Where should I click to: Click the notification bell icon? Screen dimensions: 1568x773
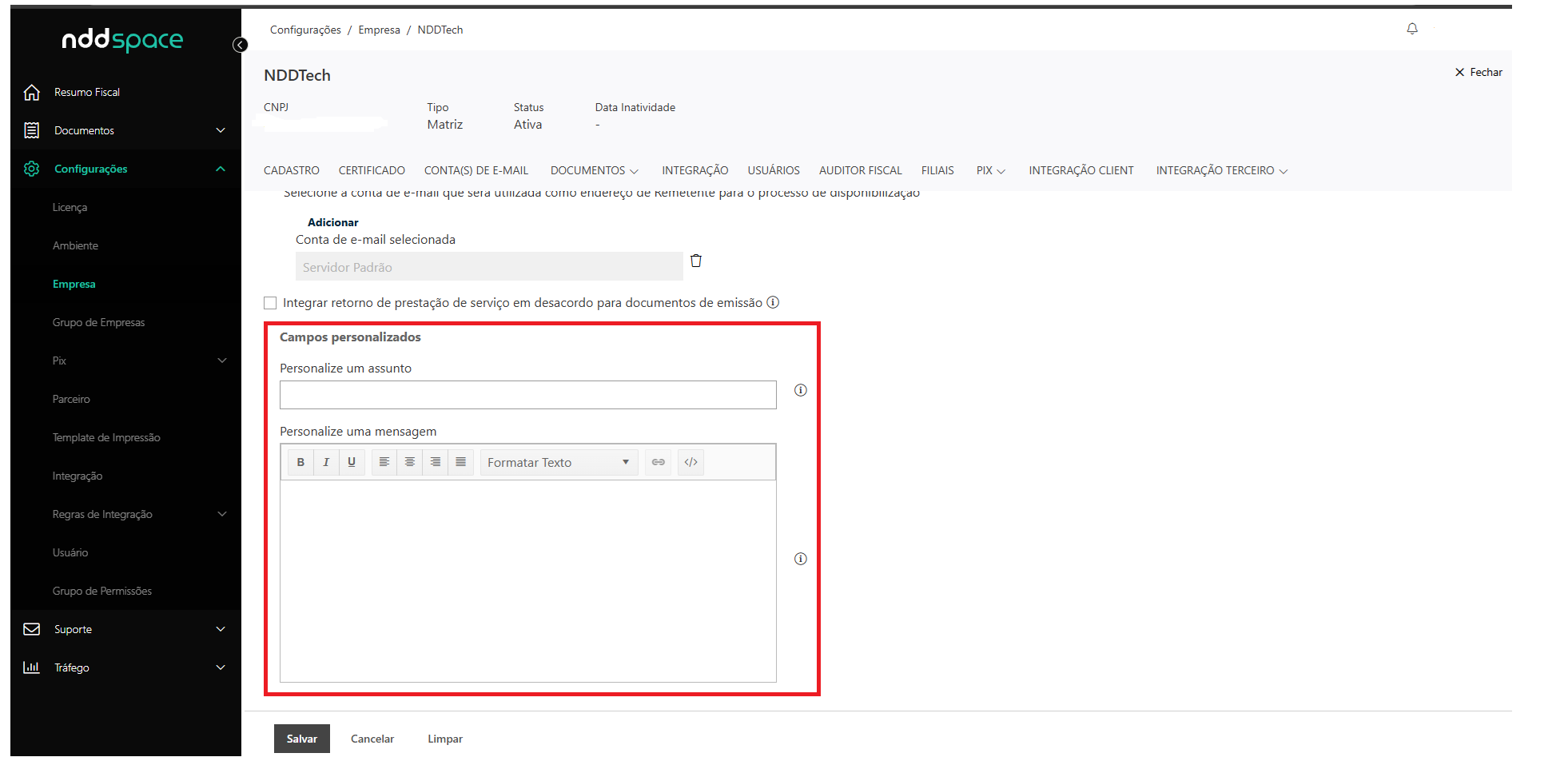(1412, 29)
